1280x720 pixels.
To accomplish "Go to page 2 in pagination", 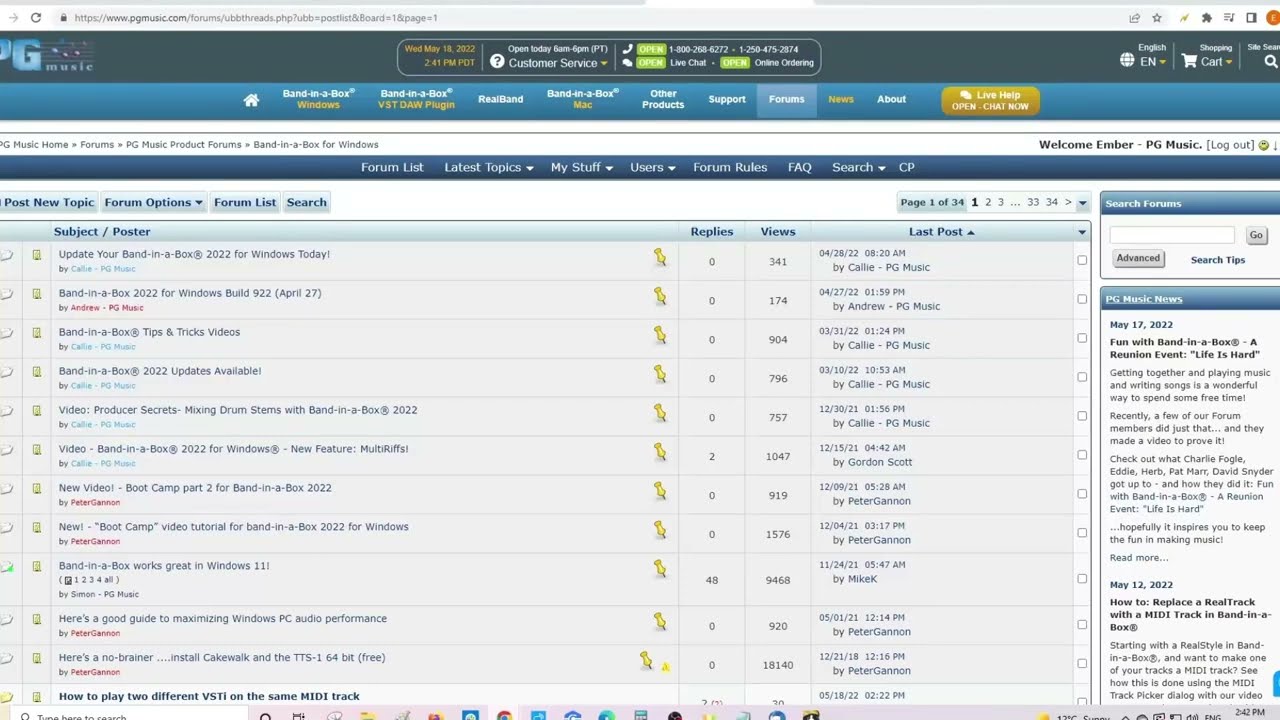I will pyautogui.click(x=988, y=202).
